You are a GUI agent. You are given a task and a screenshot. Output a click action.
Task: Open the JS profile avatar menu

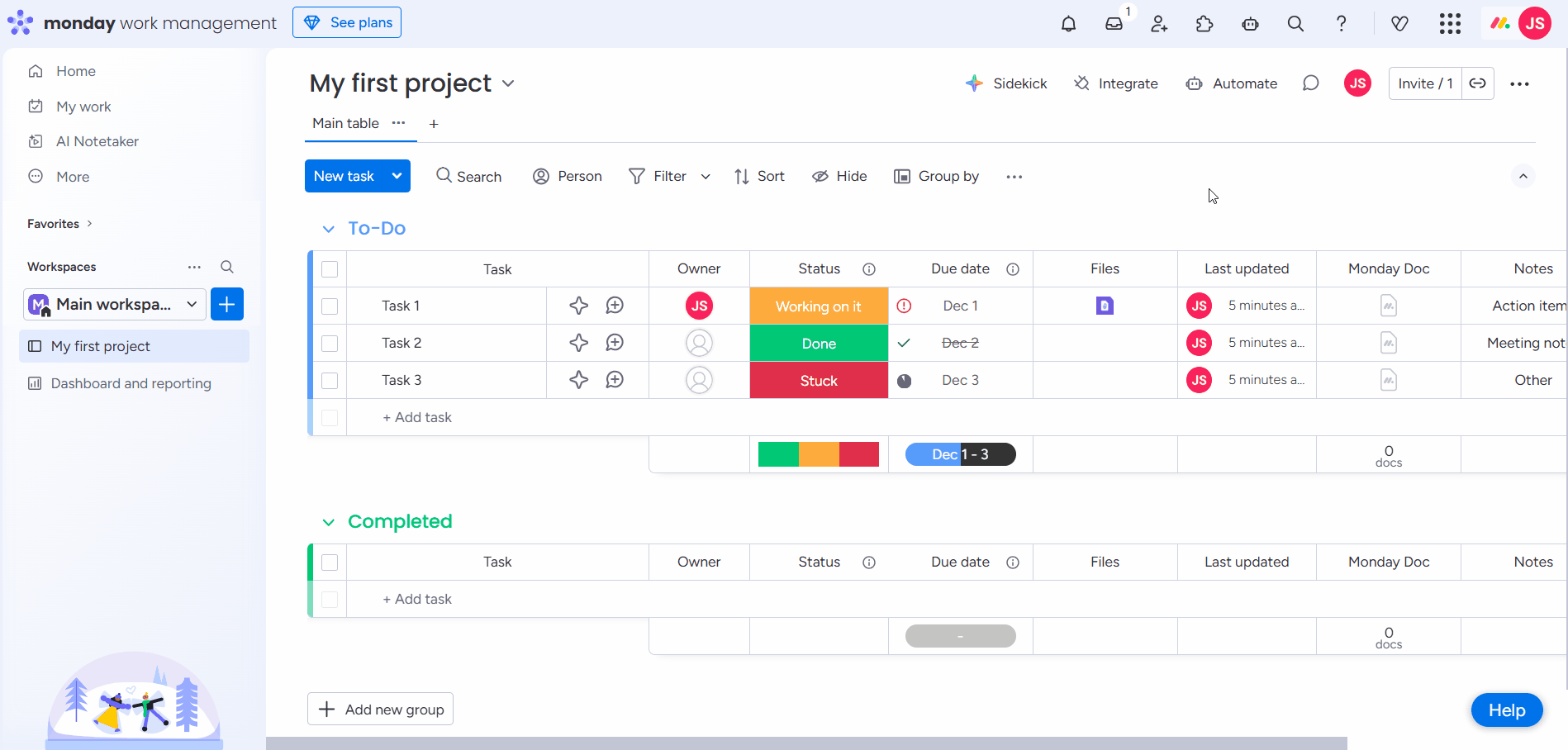1535,23
